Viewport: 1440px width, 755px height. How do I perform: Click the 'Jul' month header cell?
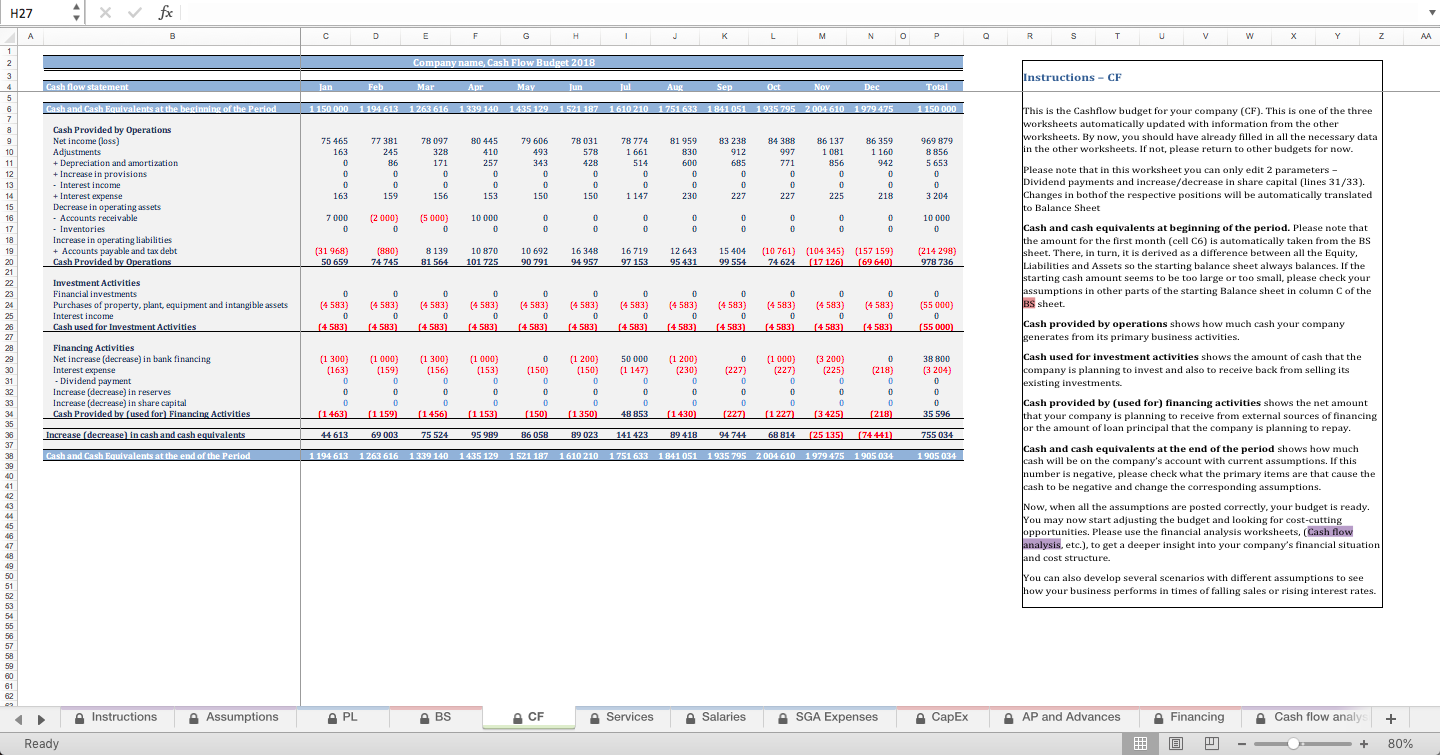coord(627,87)
